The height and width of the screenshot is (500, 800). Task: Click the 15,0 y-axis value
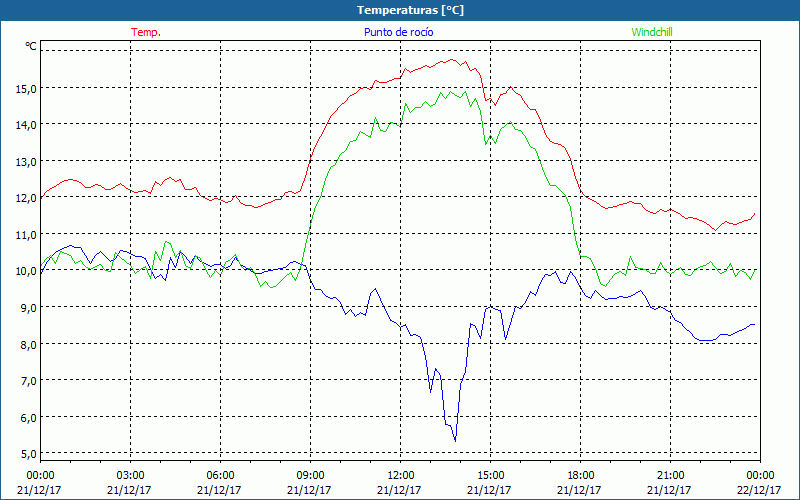(26, 89)
